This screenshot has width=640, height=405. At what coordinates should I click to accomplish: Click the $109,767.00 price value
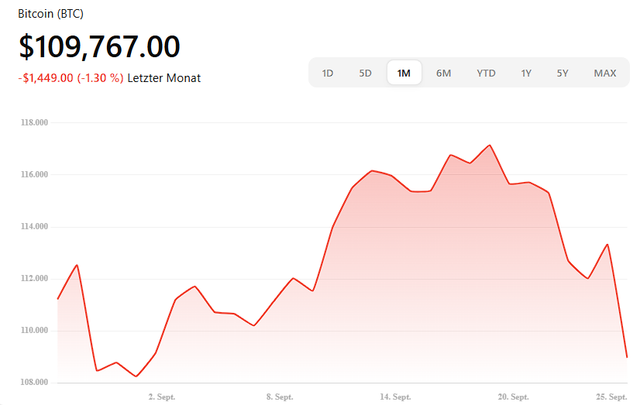click(x=99, y=47)
